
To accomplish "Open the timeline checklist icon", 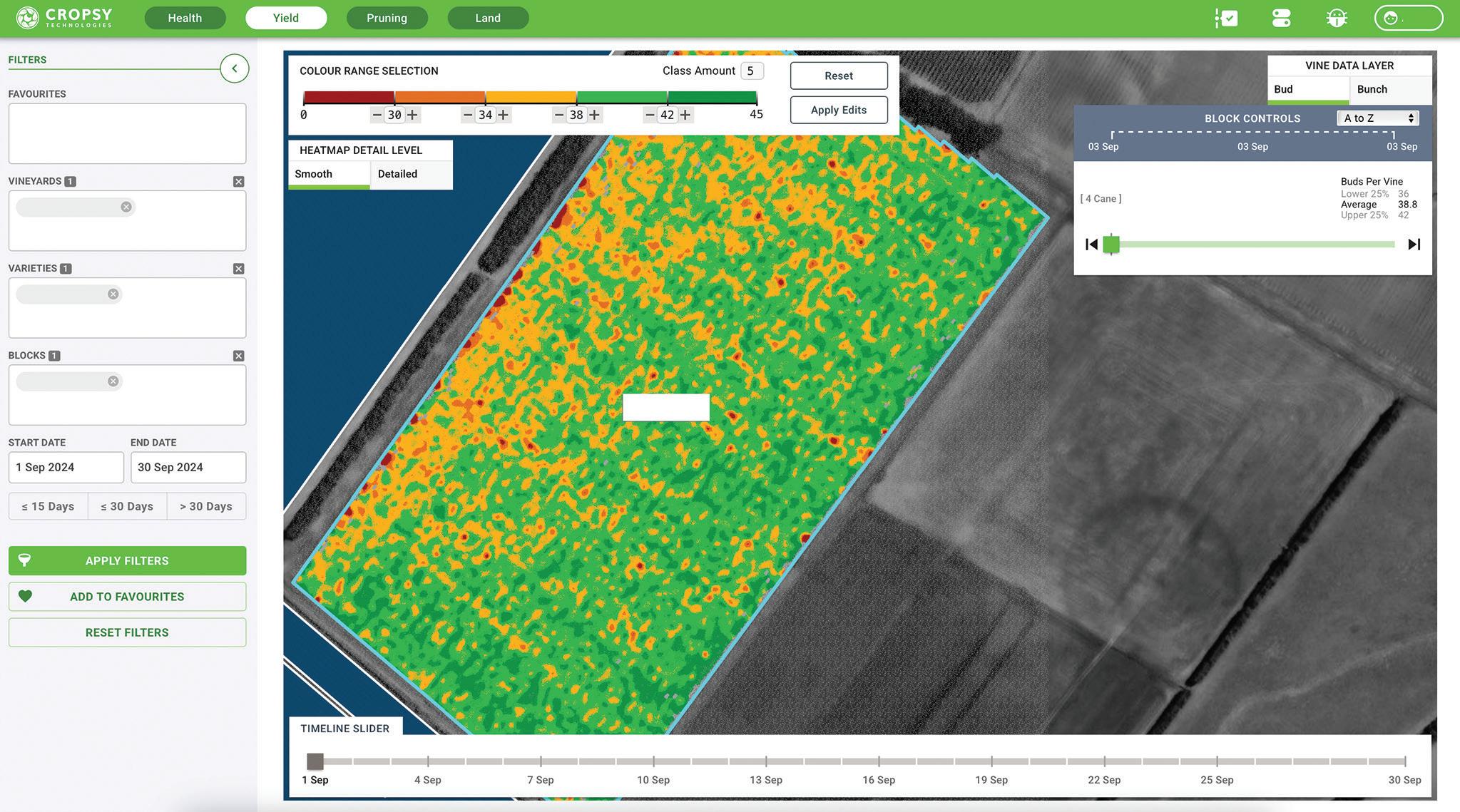I will point(1226,19).
